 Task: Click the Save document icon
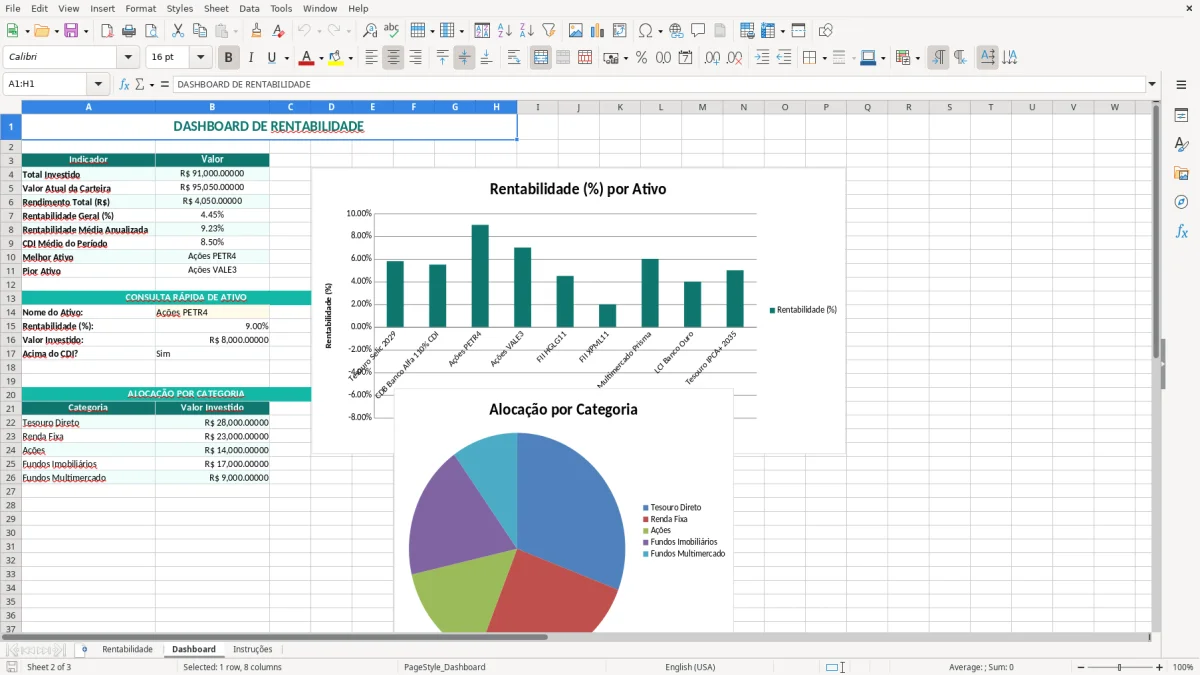pos(71,31)
